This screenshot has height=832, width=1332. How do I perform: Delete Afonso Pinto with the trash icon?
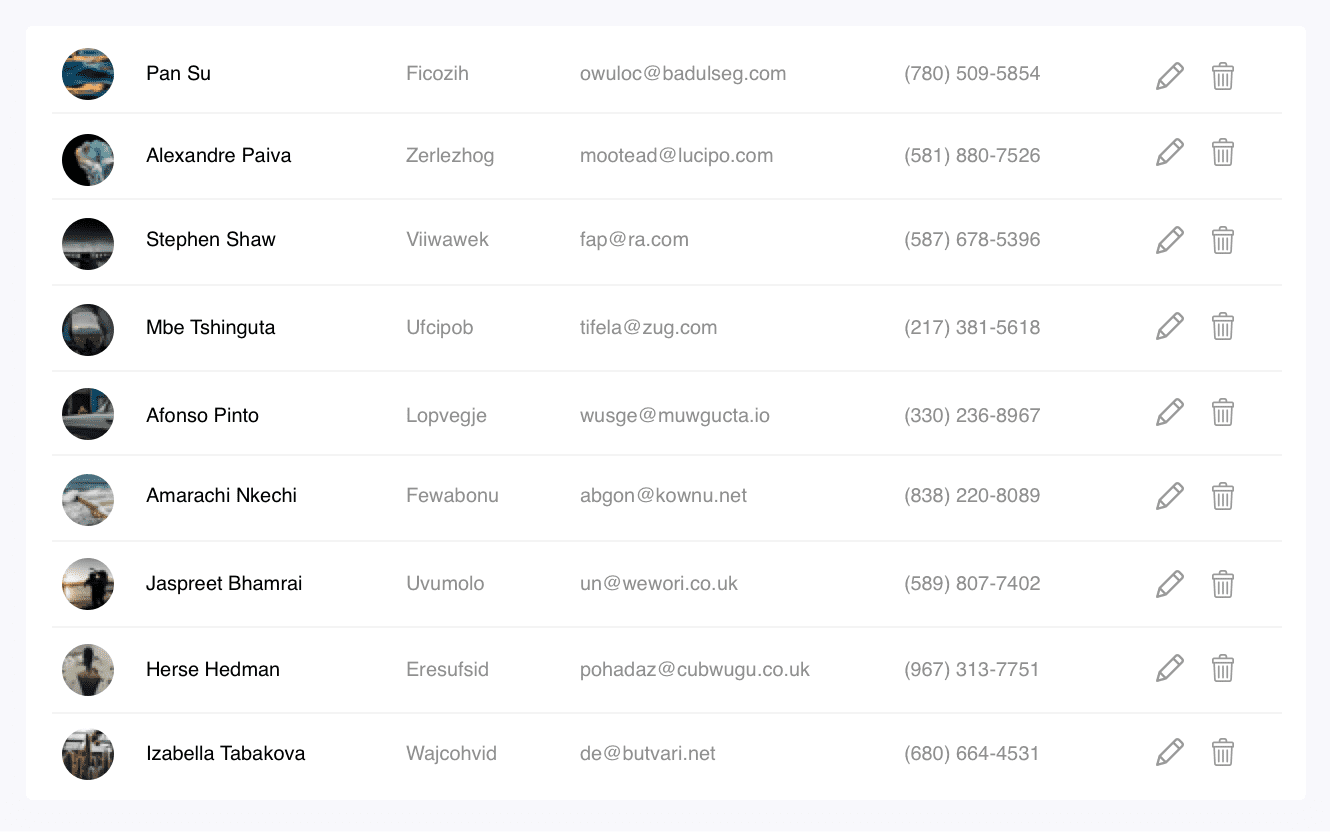pyautogui.click(x=1222, y=412)
